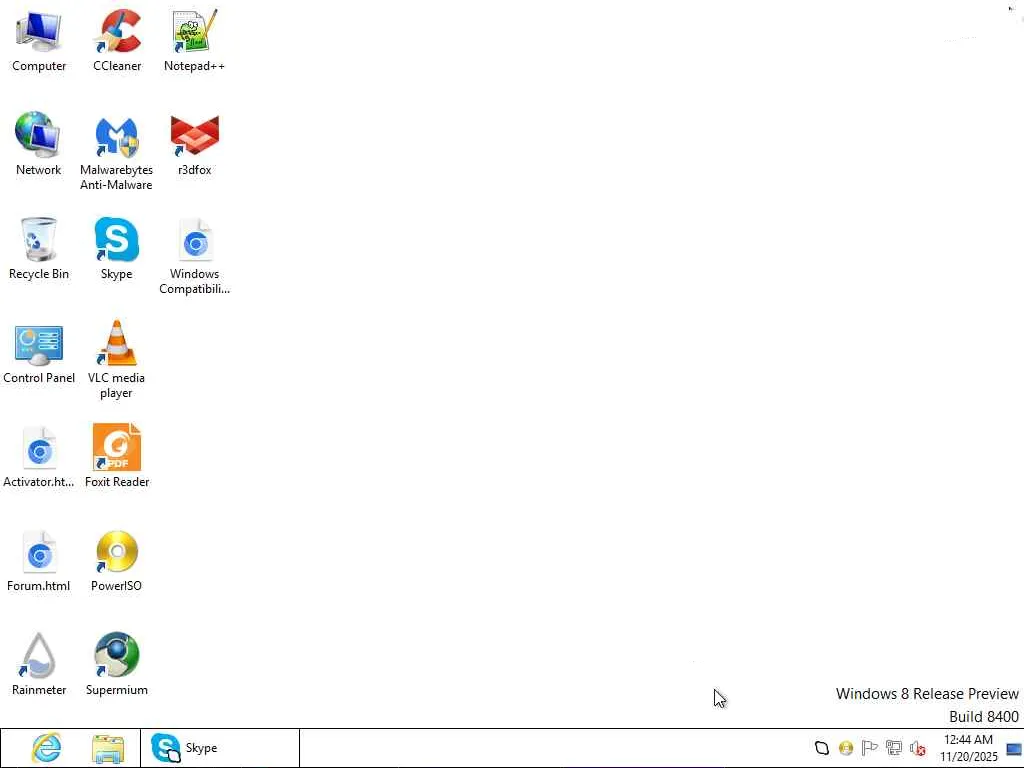
Task: Open Internet Explorer from the taskbar
Action: tap(47, 748)
